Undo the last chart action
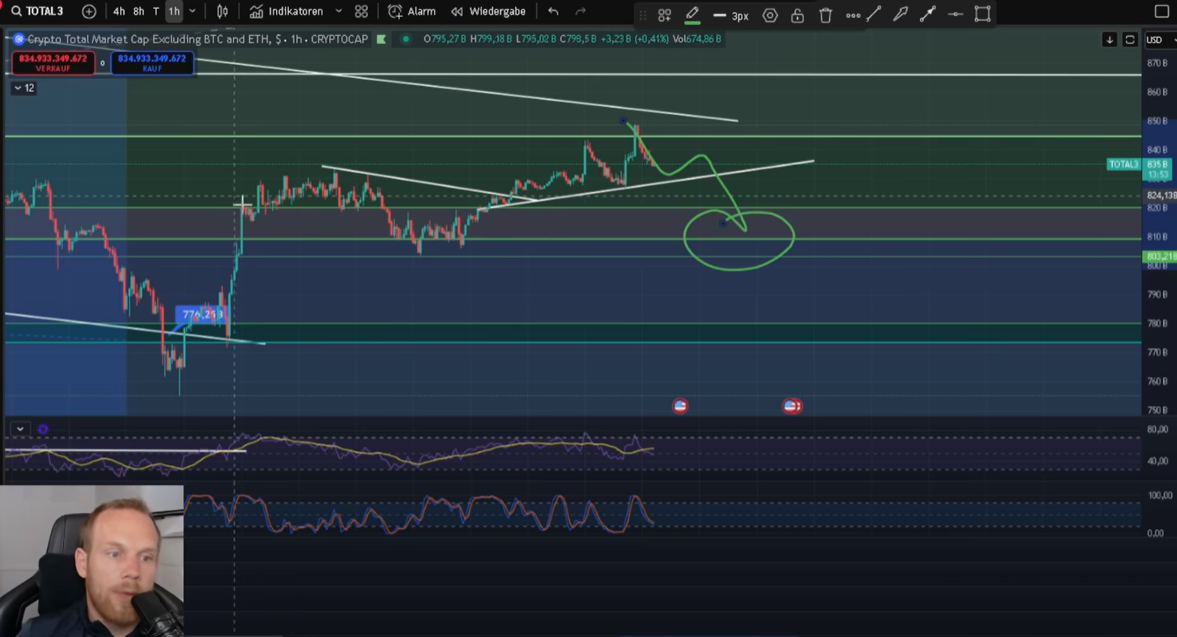Viewport: 1177px width, 637px height. tap(553, 11)
